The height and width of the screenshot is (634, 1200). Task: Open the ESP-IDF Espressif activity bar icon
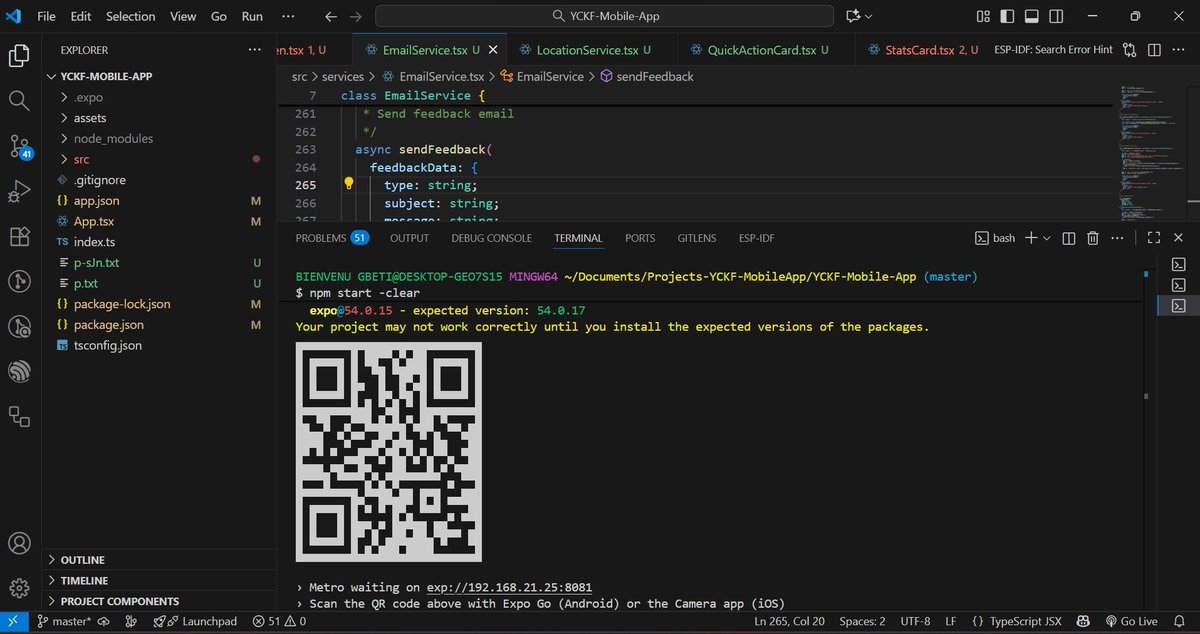tap(18, 371)
